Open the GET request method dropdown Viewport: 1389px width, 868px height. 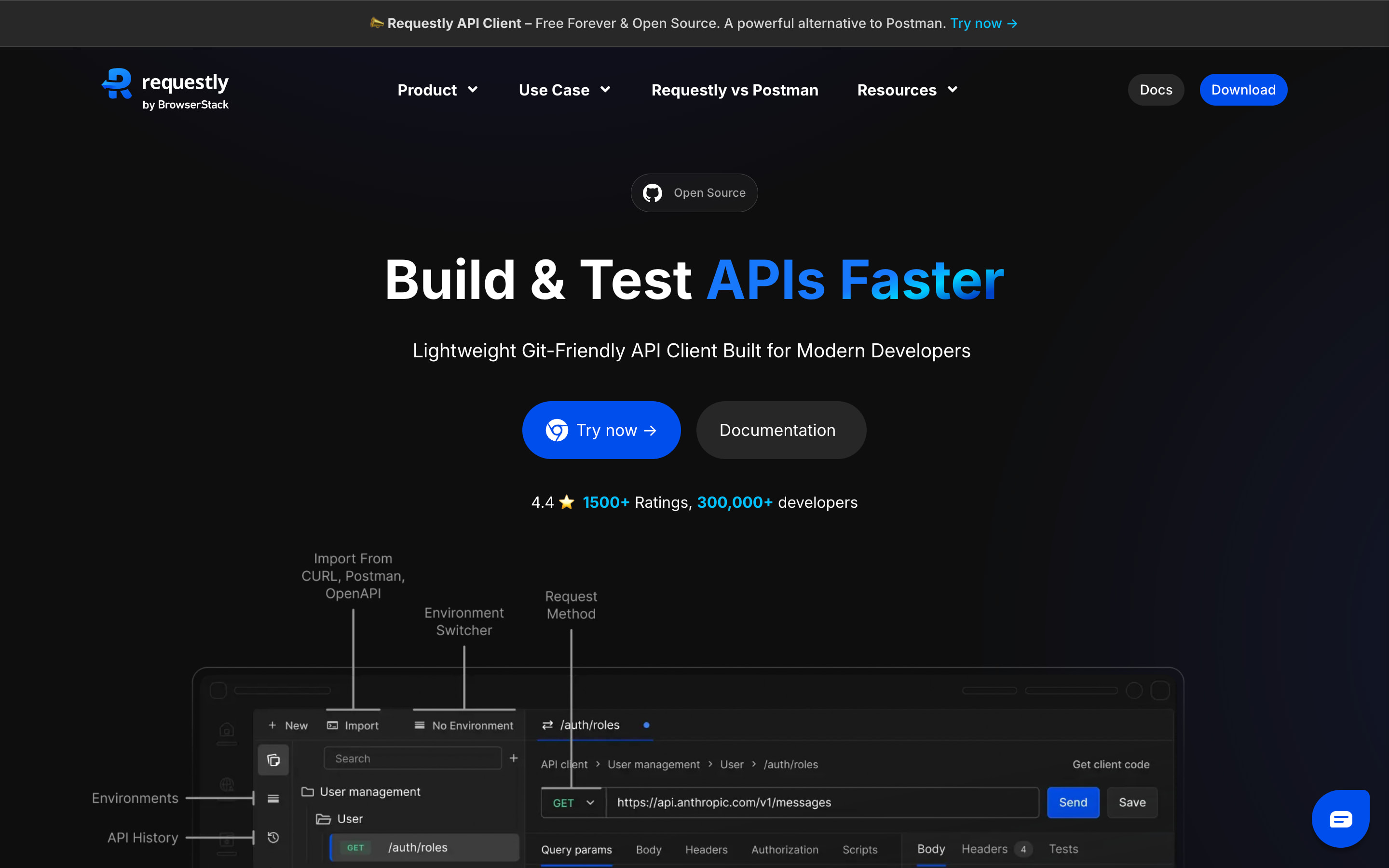pos(573,802)
